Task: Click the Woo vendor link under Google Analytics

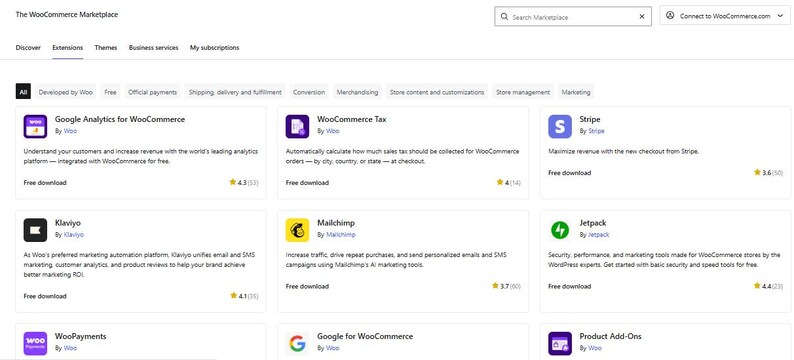Action: (70, 131)
